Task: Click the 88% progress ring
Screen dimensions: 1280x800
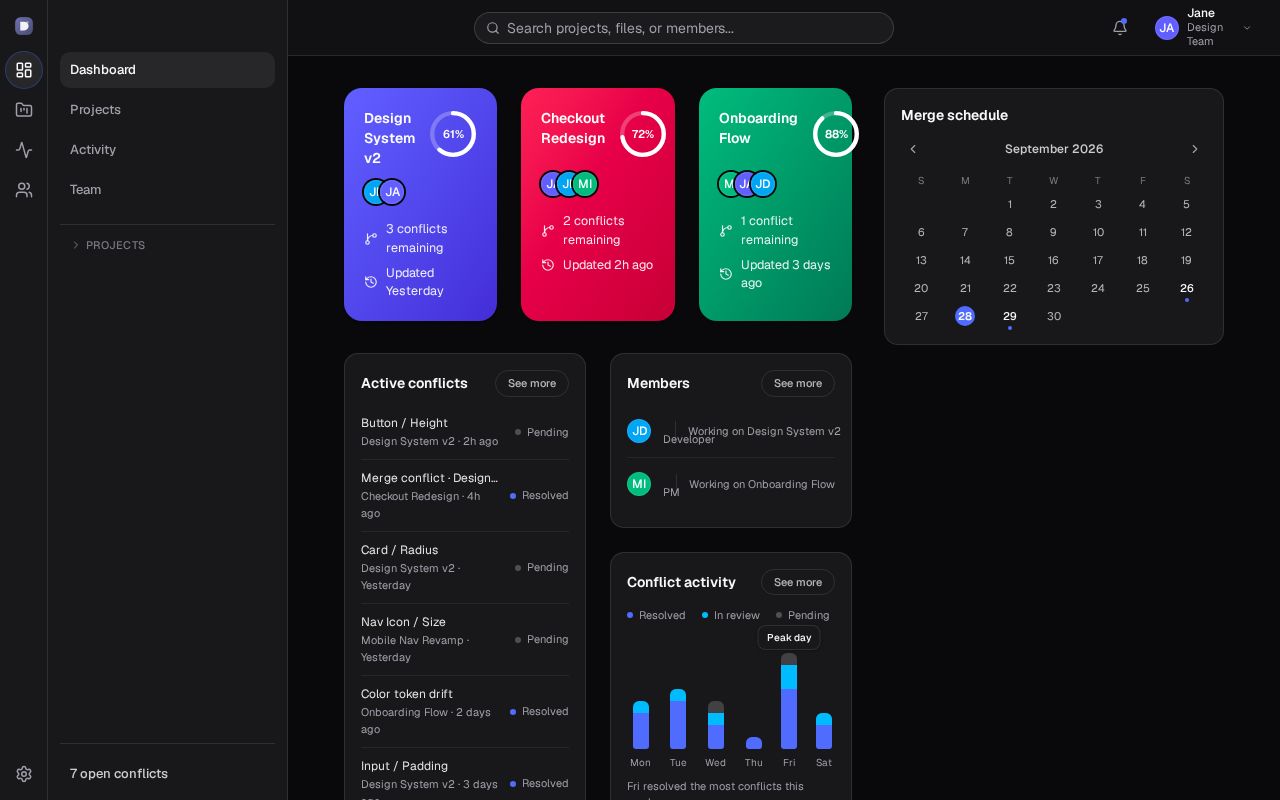Action: [x=836, y=134]
